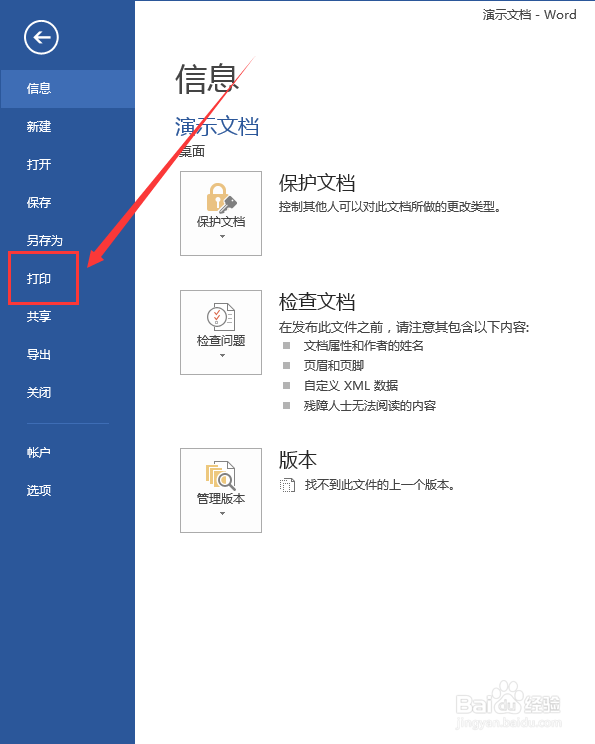The height and width of the screenshot is (744, 595).
Task: Click the 版本 heading
Action: (x=298, y=460)
